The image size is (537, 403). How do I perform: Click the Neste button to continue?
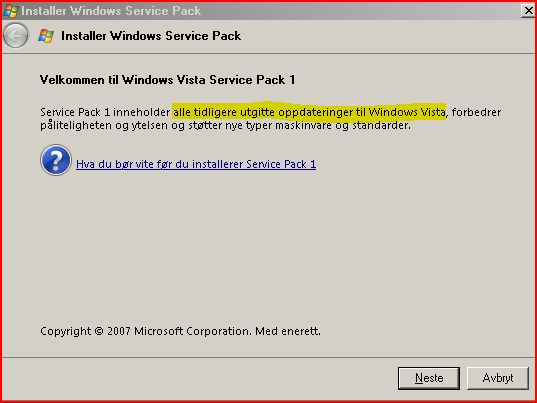(429, 378)
